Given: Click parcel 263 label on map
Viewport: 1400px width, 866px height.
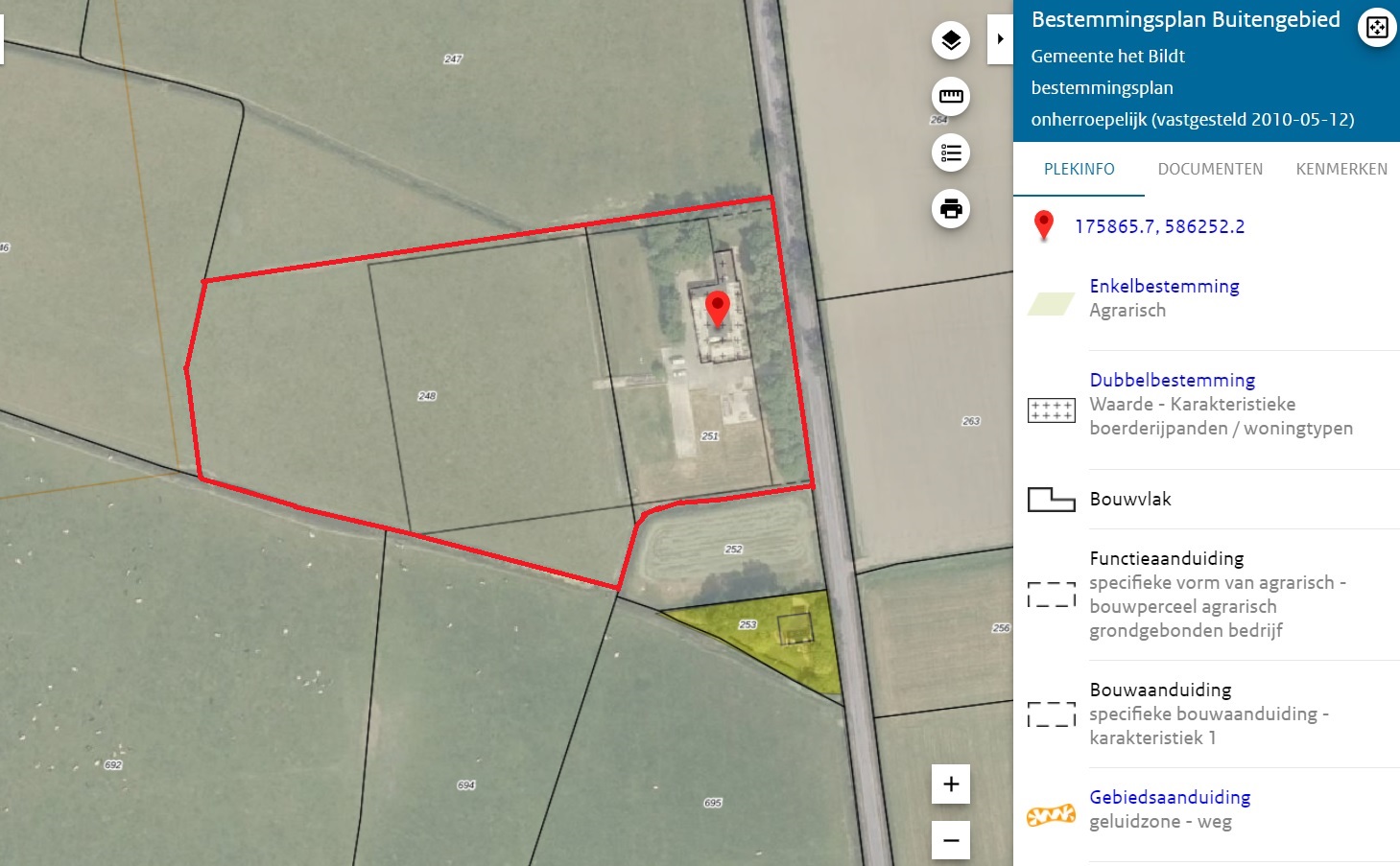Looking at the screenshot, I should (x=971, y=421).
